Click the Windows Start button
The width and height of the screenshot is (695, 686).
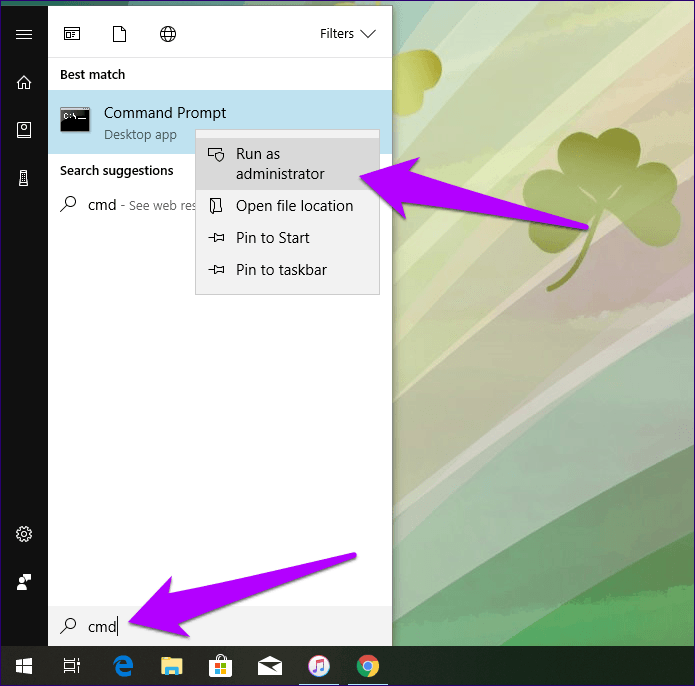tap(24, 666)
